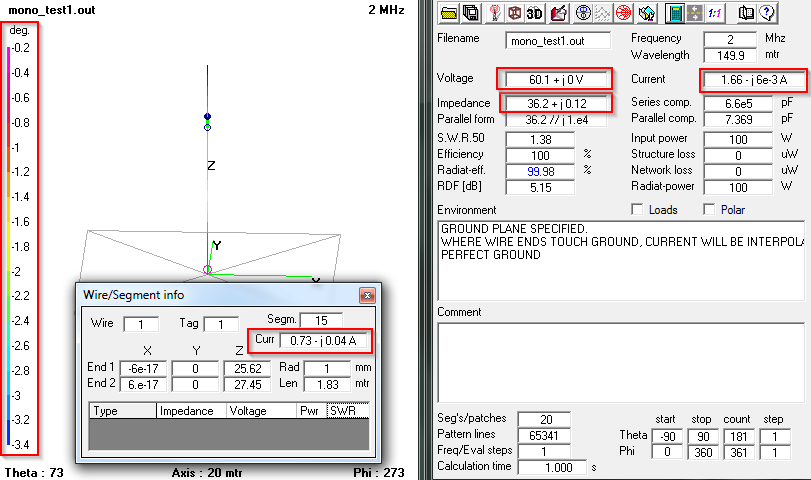Click the RDF [dB] field 5.15
This screenshot has height=480, width=811.
540,187
